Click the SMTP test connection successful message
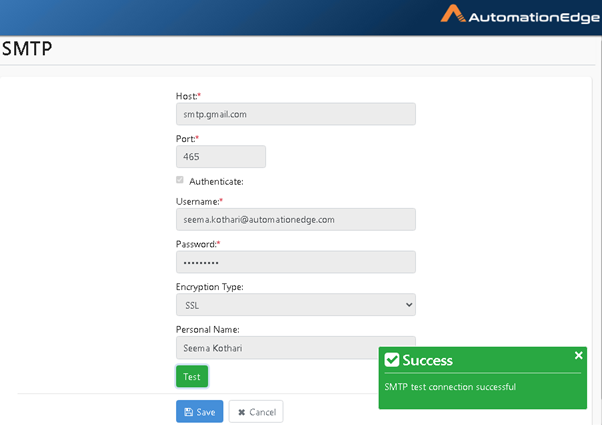Image resolution: width=602 pixels, height=425 pixels. 450,387
